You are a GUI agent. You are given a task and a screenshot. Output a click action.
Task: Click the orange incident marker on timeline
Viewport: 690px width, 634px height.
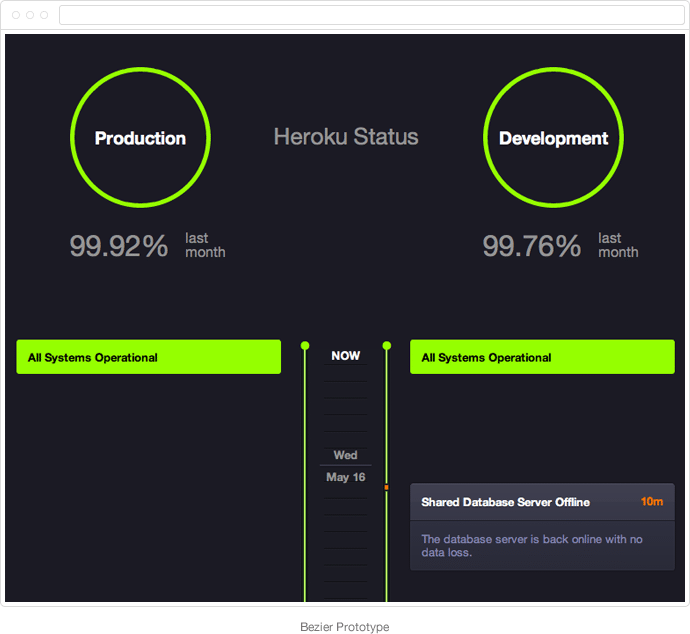click(x=387, y=487)
